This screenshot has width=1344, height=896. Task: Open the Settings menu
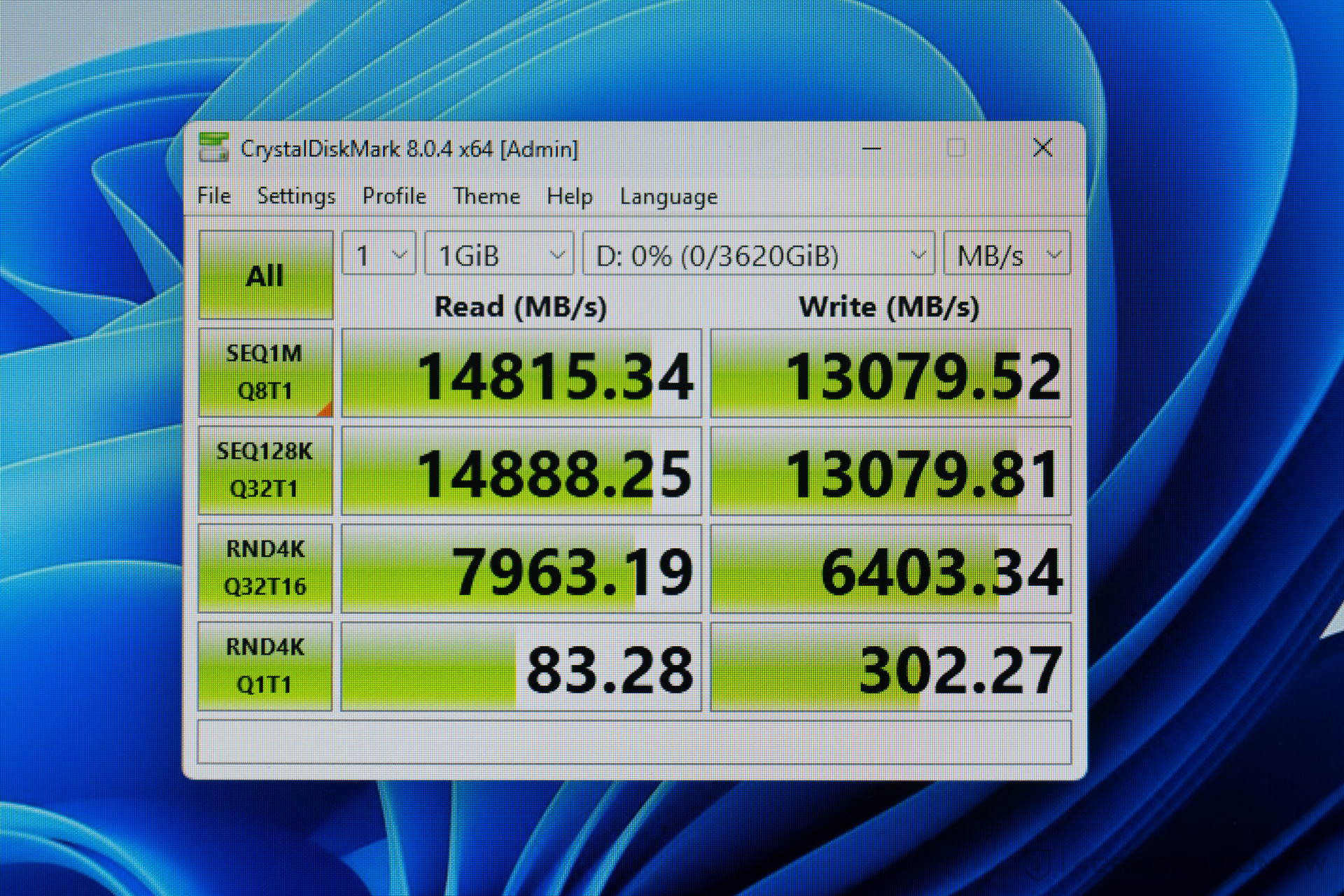(x=296, y=196)
